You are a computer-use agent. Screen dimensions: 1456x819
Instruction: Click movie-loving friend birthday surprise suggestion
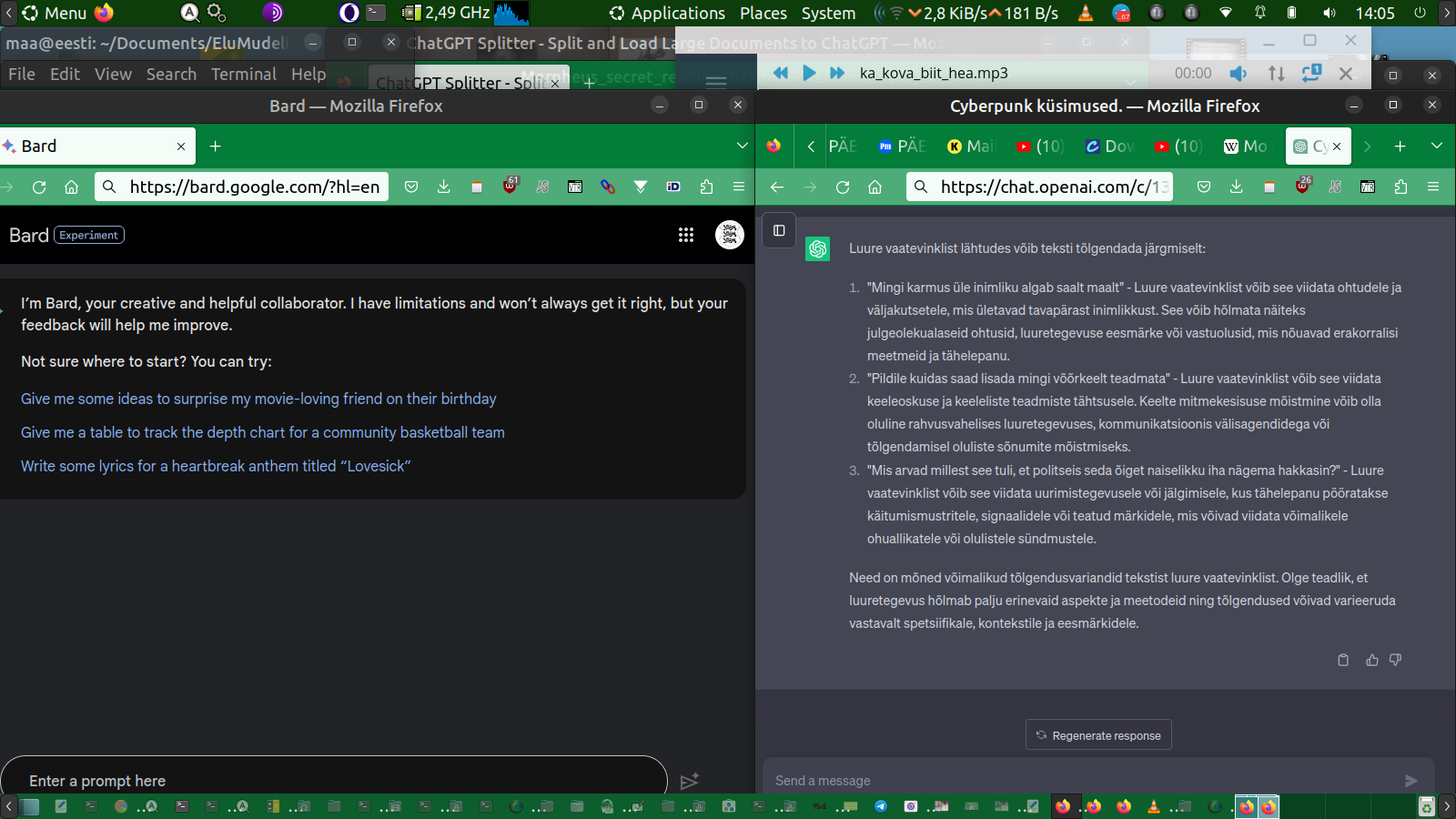tap(258, 399)
